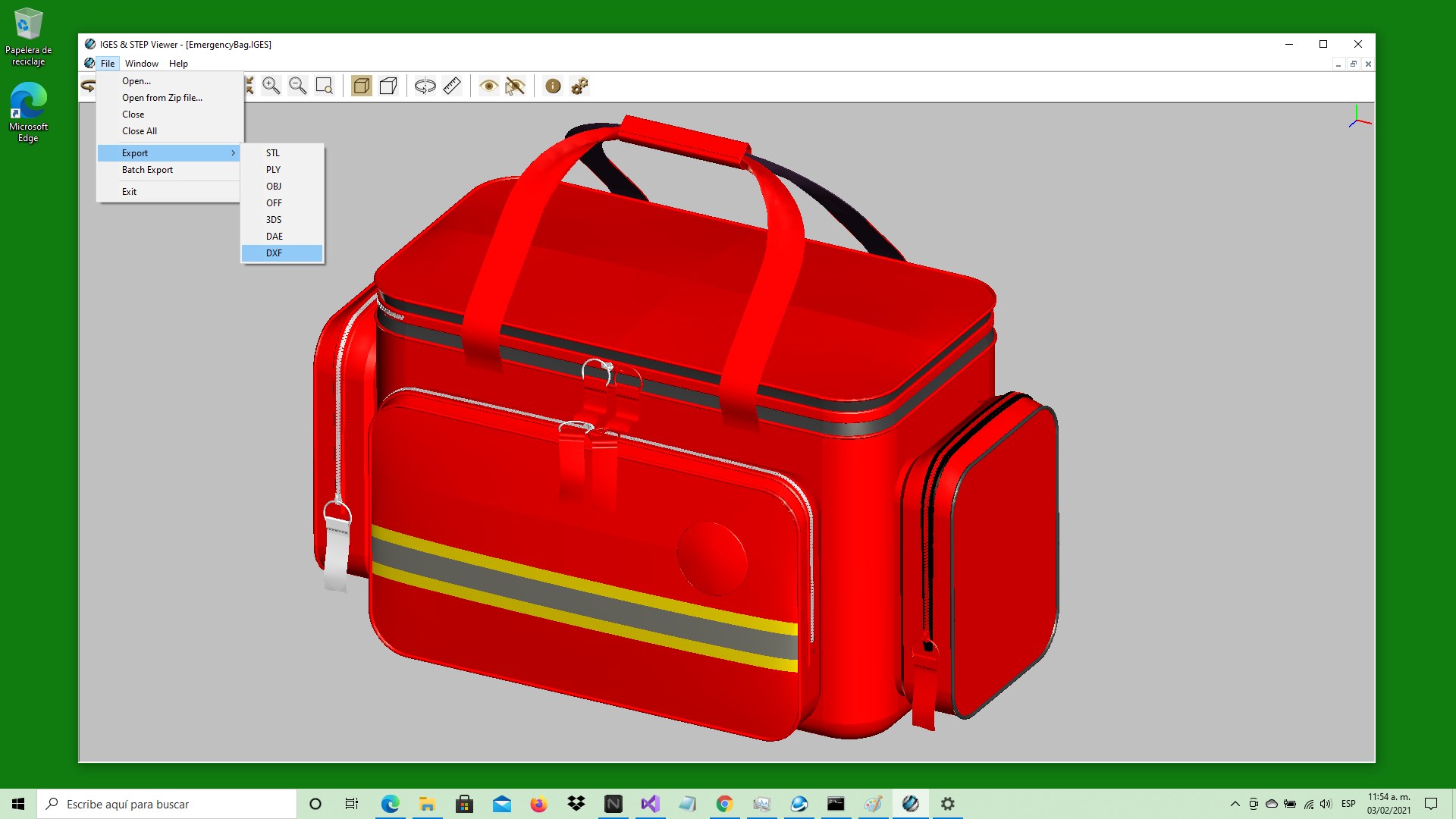
Task: Click the zoom in magnifier icon
Action: [x=271, y=86]
